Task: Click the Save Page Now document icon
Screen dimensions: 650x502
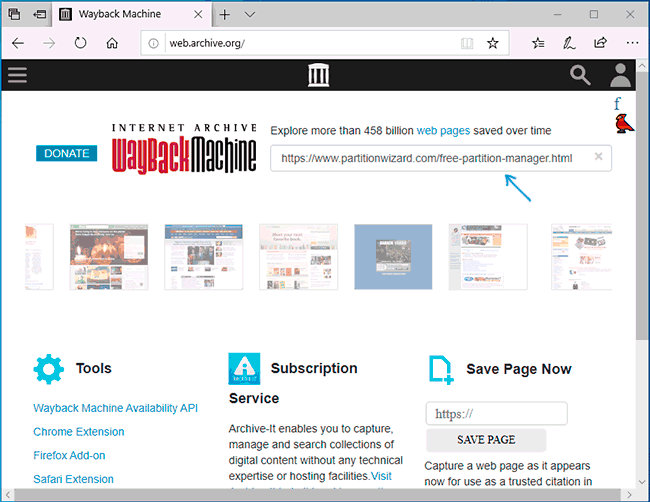Action: point(441,369)
